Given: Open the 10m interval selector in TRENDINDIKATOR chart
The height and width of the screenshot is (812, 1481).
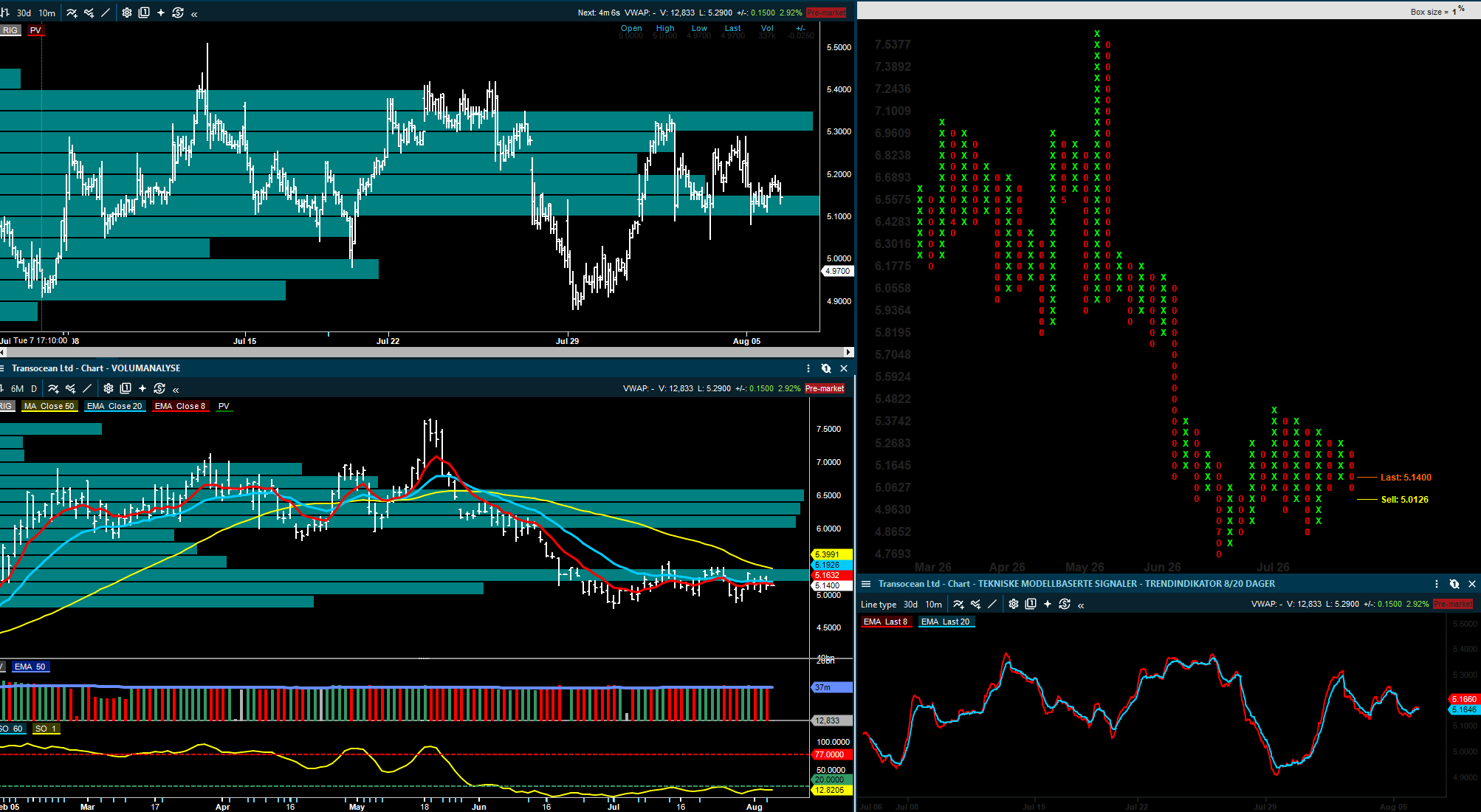Looking at the screenshot, I should point(934,605).
